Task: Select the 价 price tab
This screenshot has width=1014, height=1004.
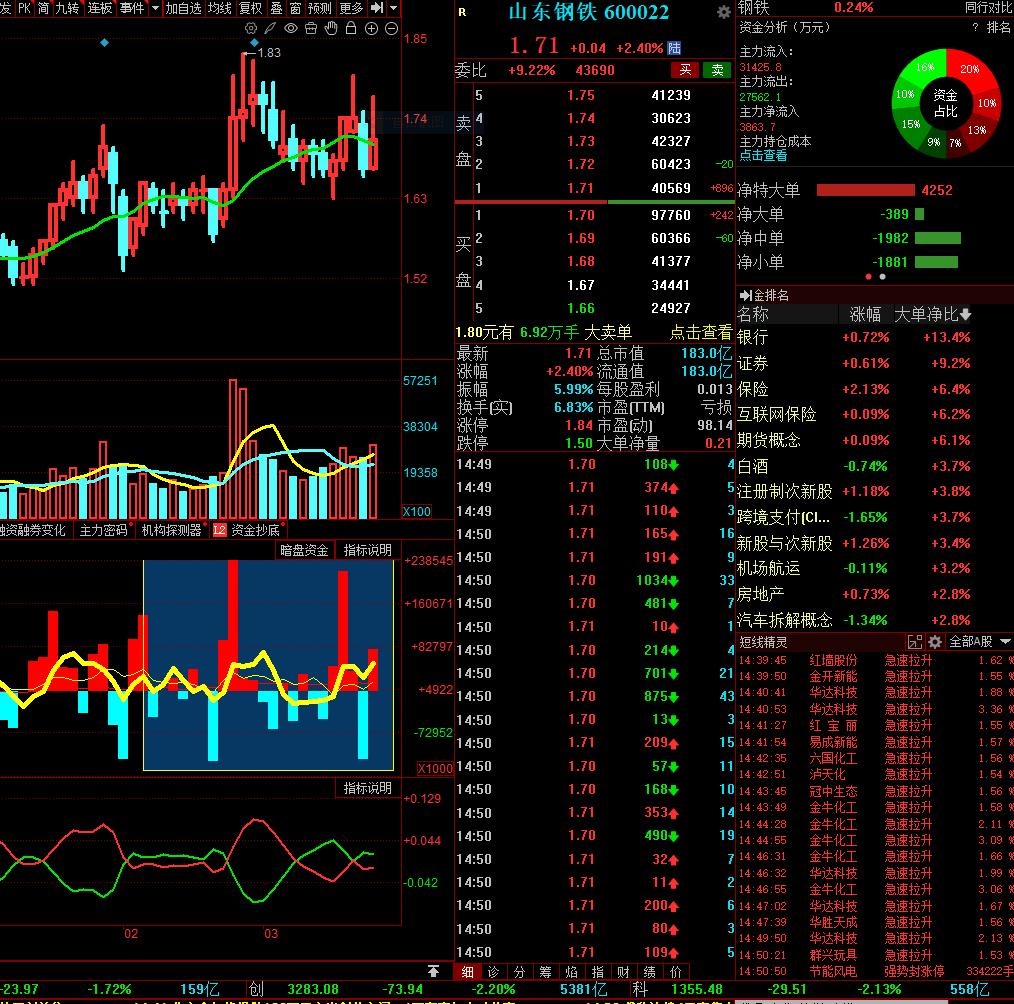Action: tap(676, 972)
